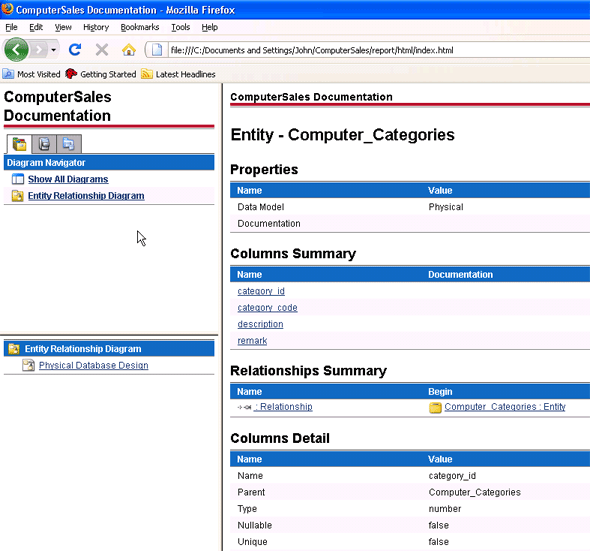590x551 pixels.
Task: Click the "Data Model" property name
Action: click(260, 207)
